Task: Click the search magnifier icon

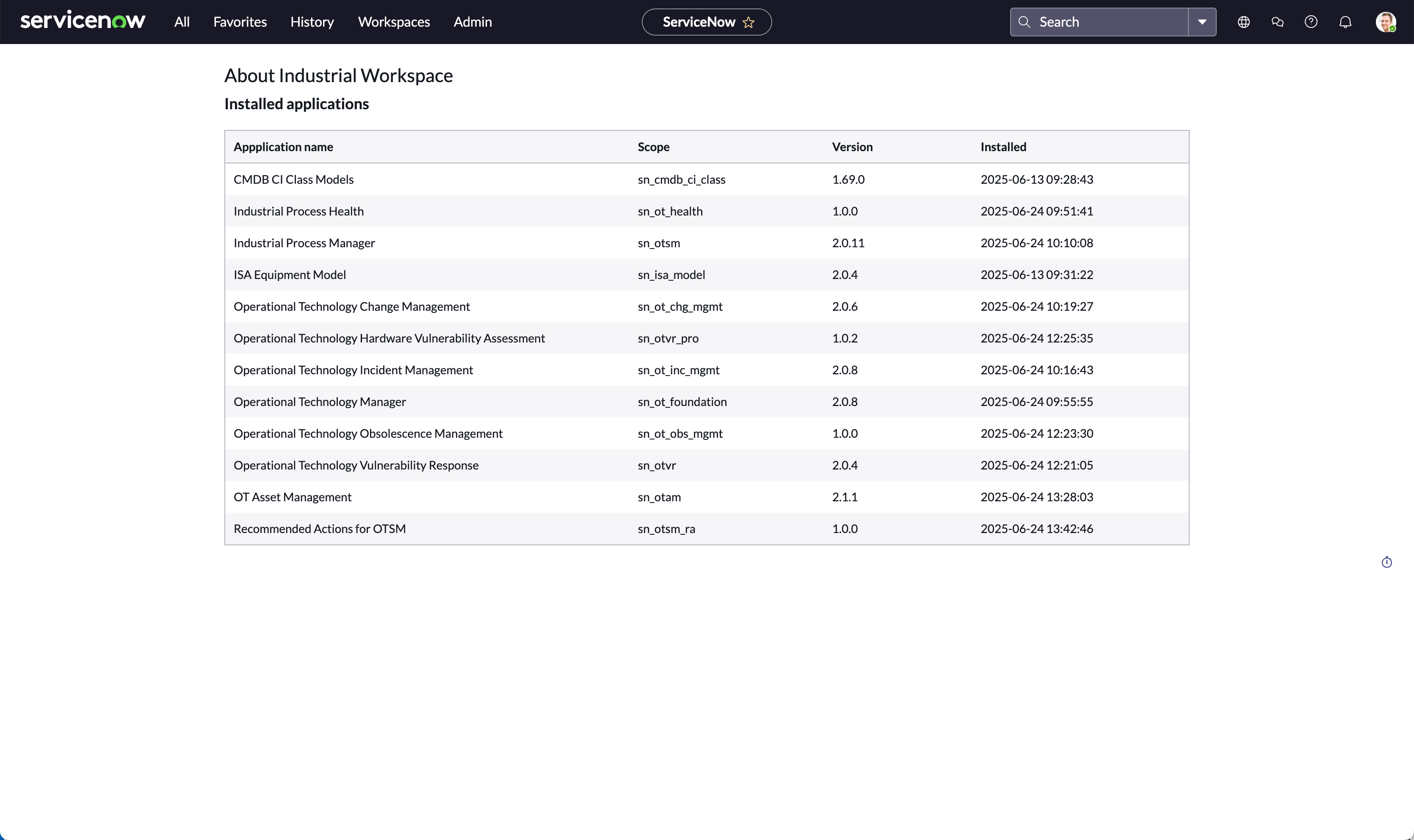Action: (x=1024, y=22)
